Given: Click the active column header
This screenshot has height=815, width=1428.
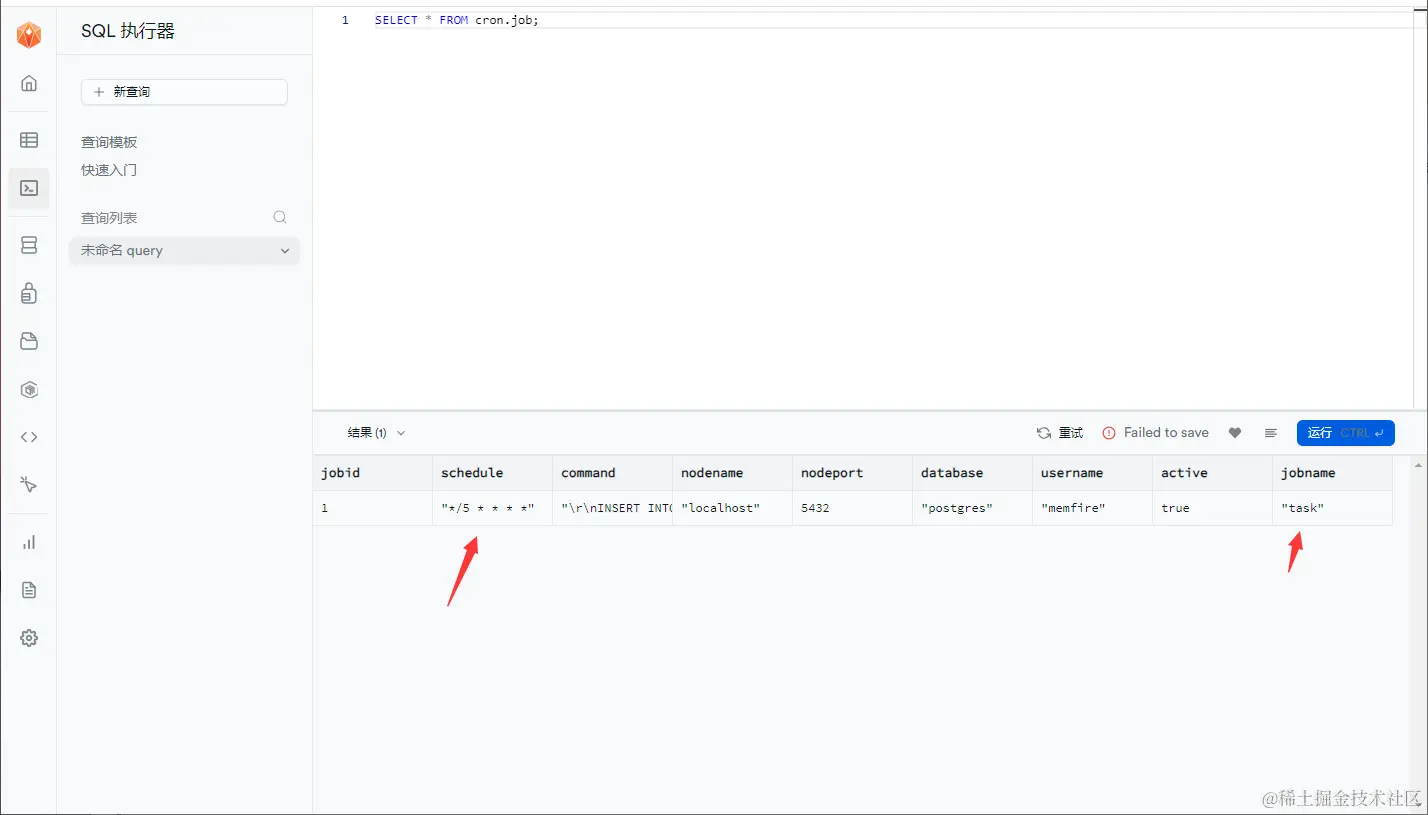Looking at the screenshot, I should [1212, 473].
